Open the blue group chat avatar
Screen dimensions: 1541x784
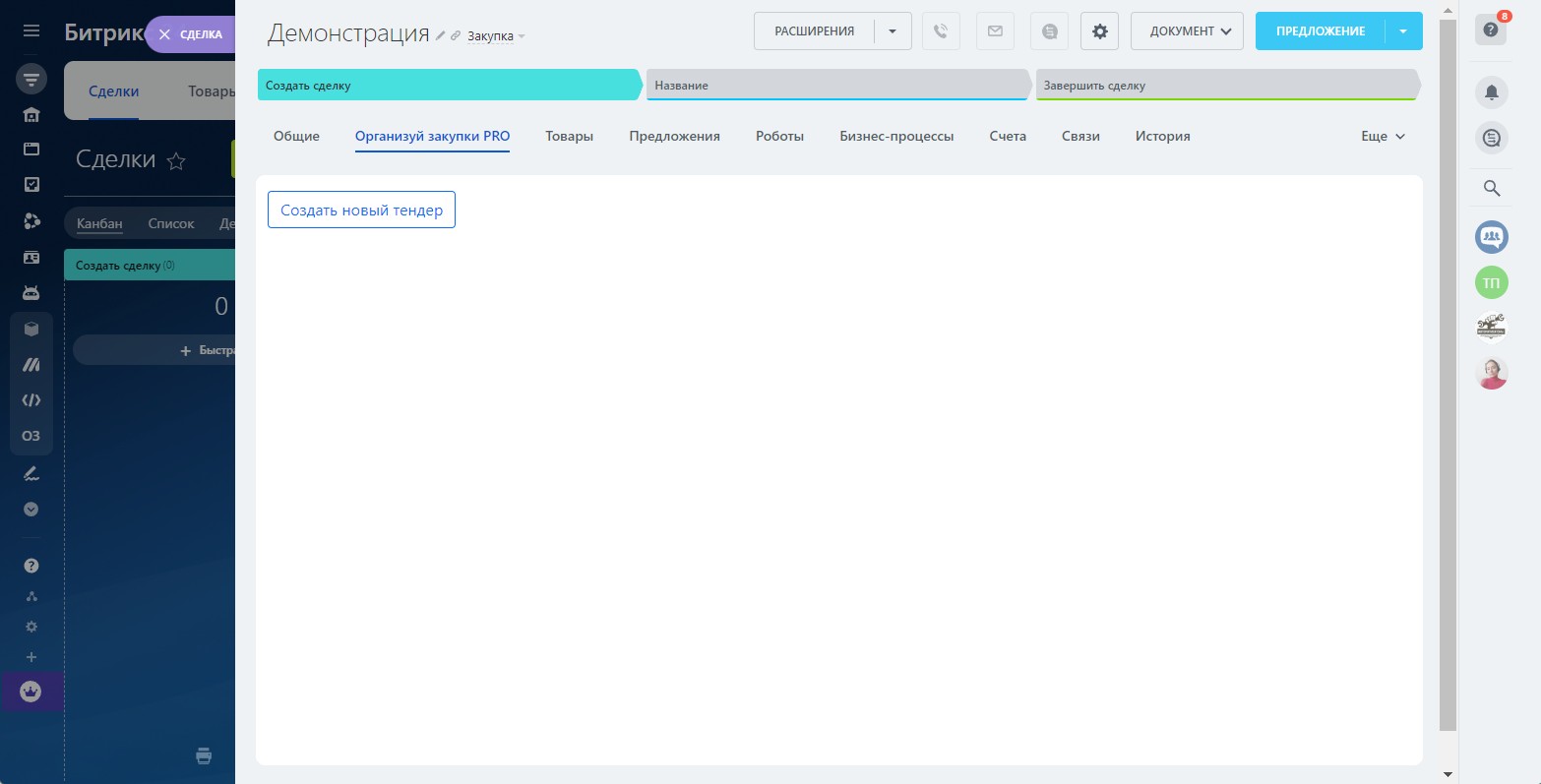click(x=1492, y=236)
